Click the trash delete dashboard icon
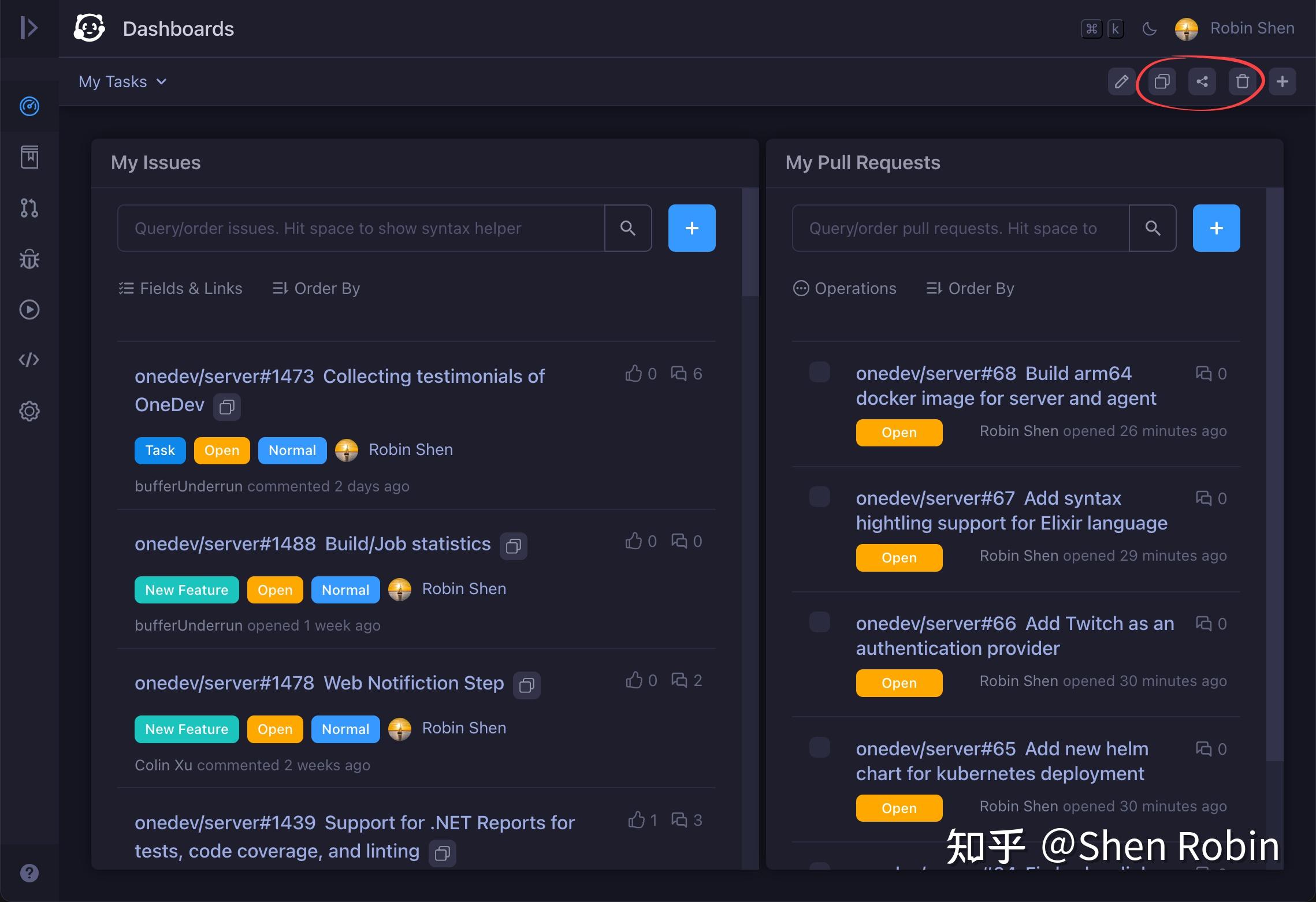Viewport: 1316px width, 902px height. (x=1242, y=81)
